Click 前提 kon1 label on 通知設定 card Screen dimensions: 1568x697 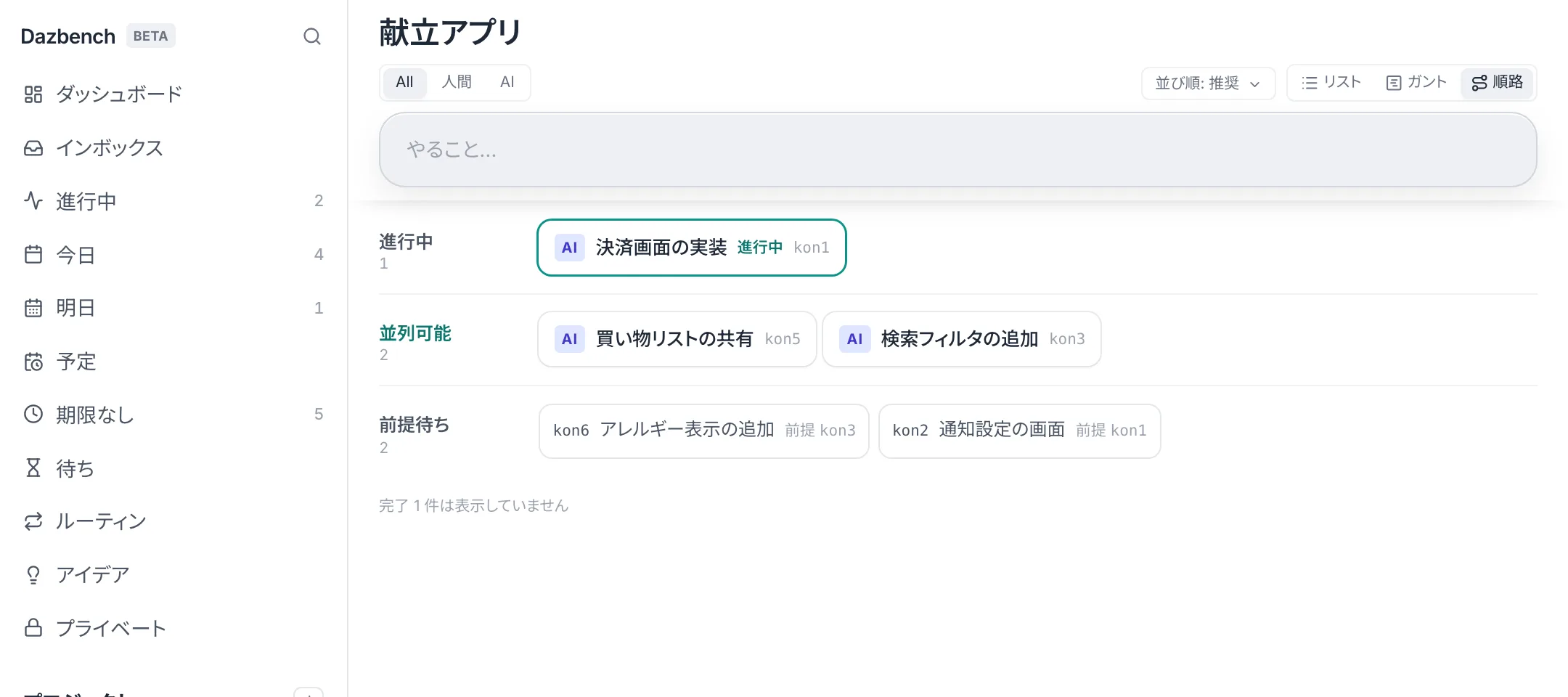coord(1111,431)
